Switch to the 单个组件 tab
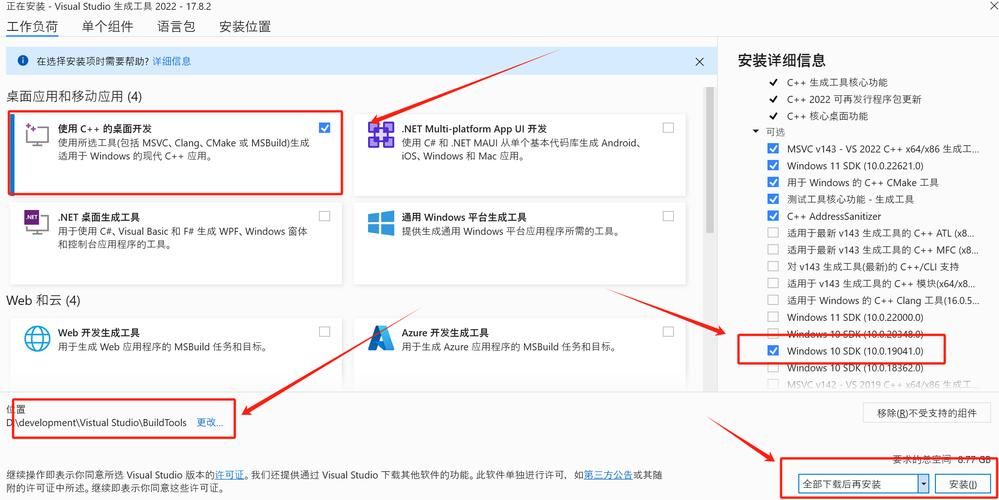The width and height of the screenshot is (999, 500). click(x=108, y=27)
